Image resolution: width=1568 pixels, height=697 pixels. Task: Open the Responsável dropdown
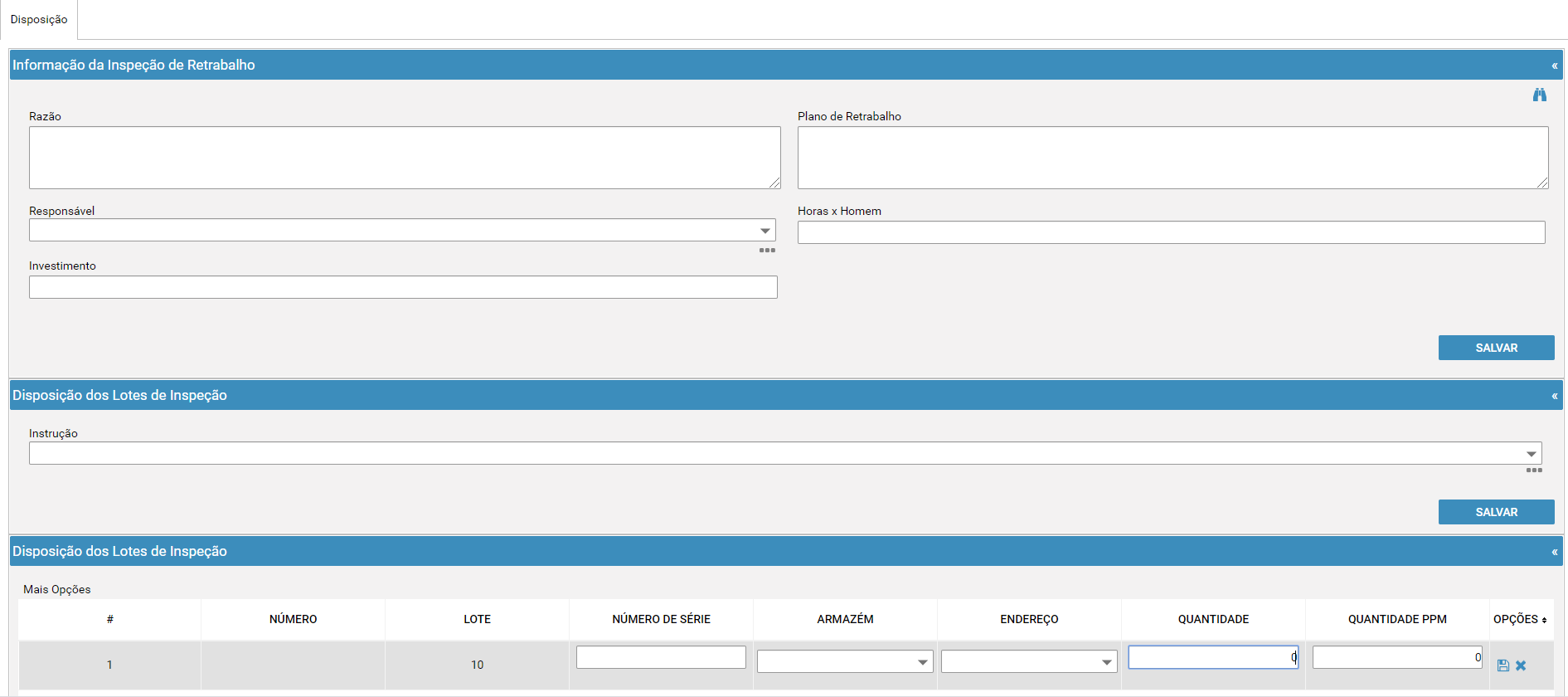click(765, 231)
